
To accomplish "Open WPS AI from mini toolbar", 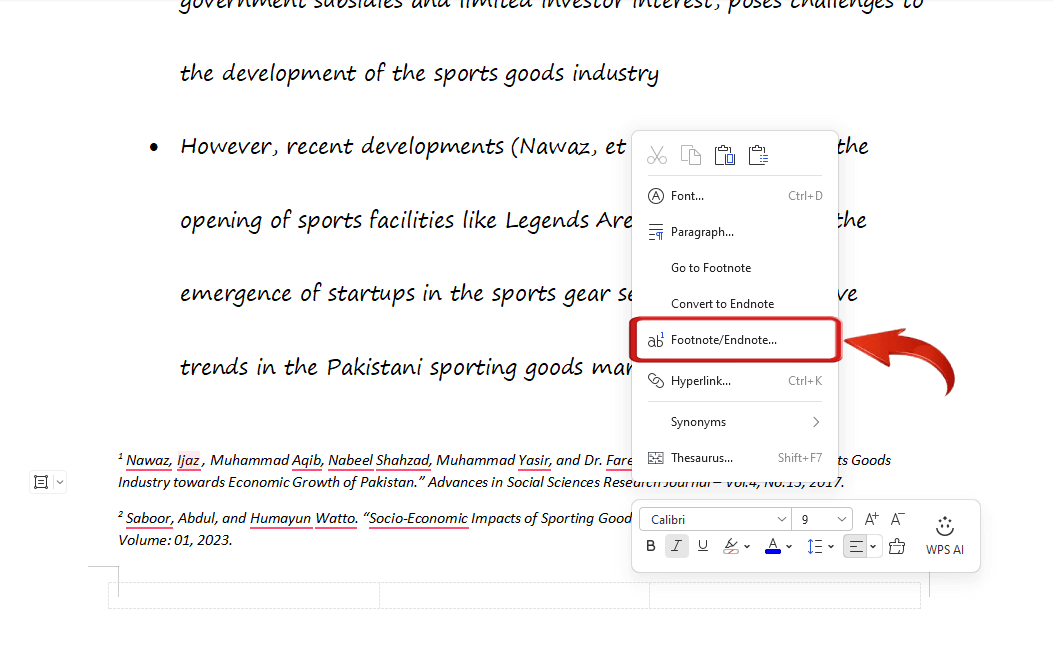I will [x=944, y=535].
